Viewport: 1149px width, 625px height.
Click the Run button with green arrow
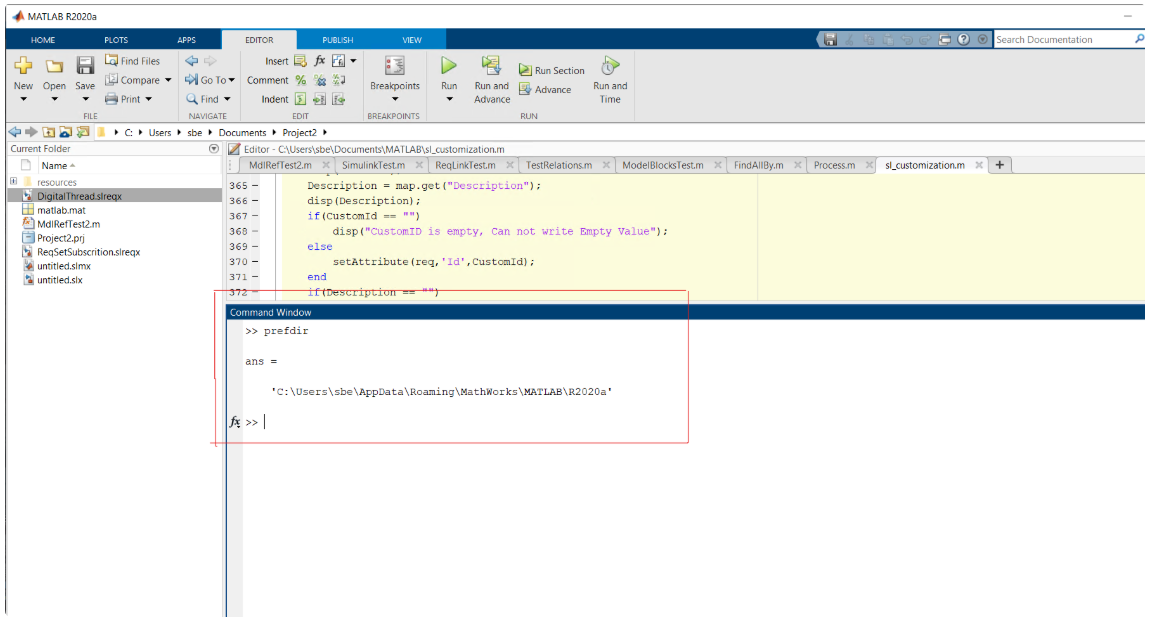tap(449, 66)
